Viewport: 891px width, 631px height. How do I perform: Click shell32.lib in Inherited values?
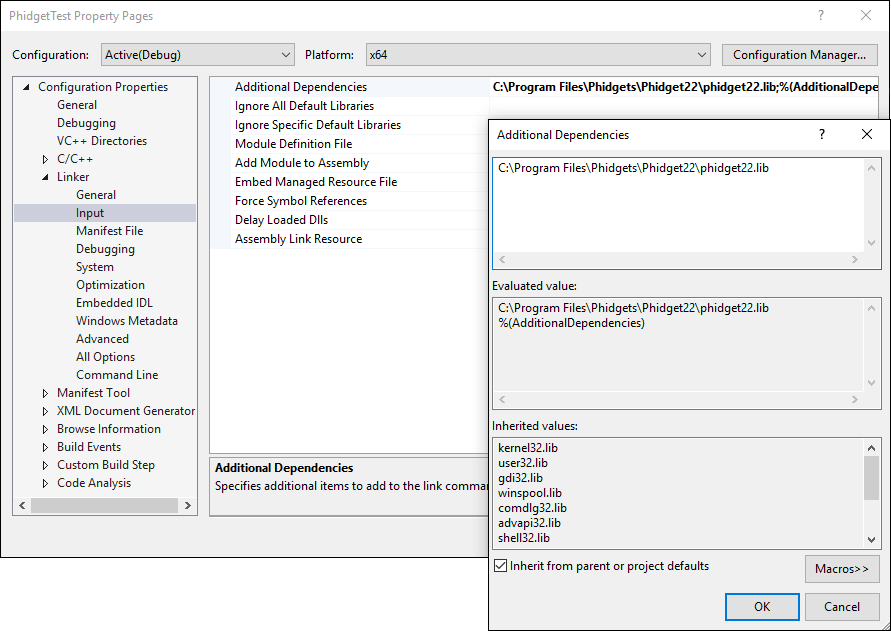coord(524,538)
